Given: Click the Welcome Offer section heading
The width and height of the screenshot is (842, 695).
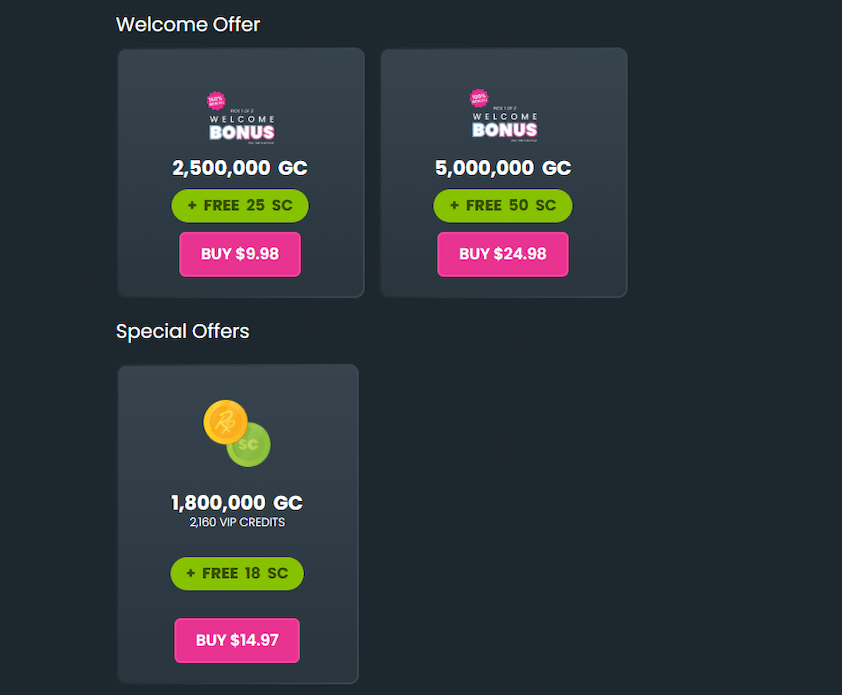Looking at the screenshot, I should pos(188,24).
